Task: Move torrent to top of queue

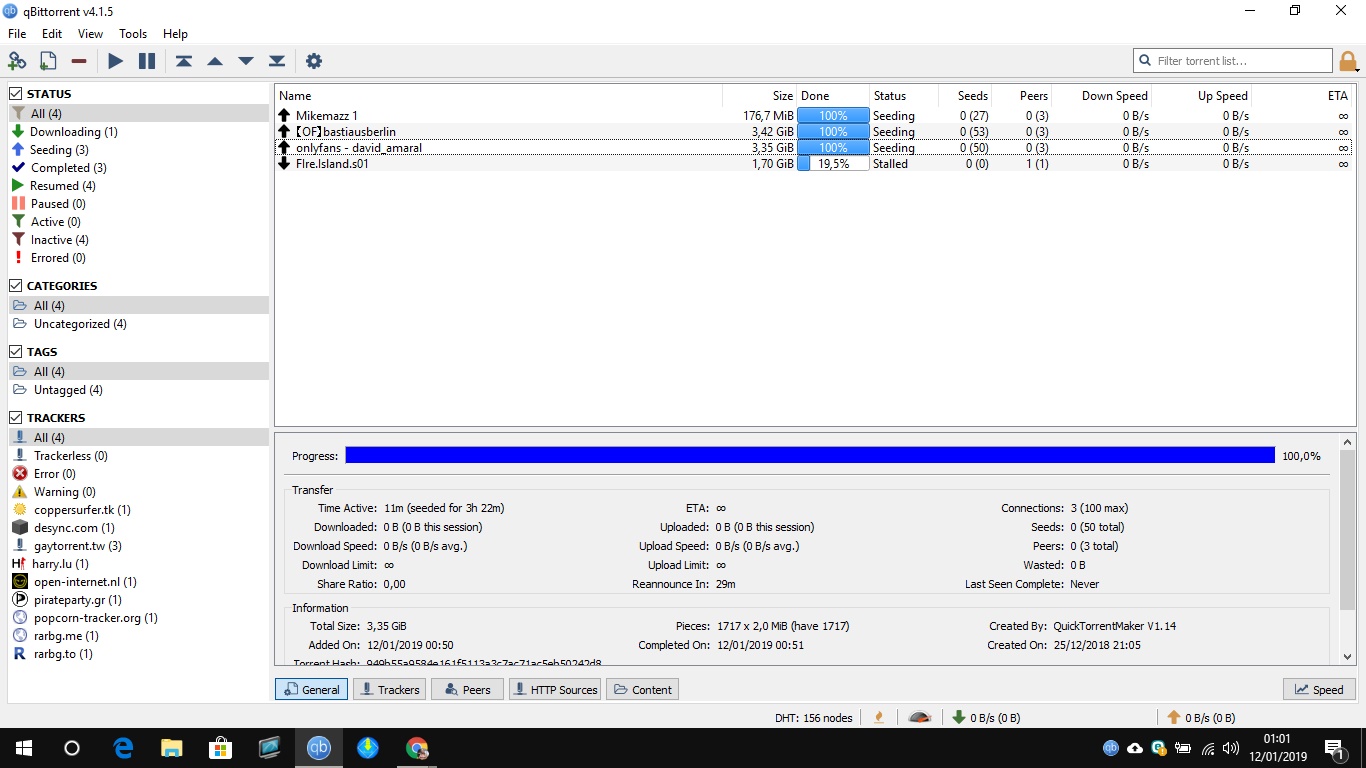Action: (x=184, y=61)
